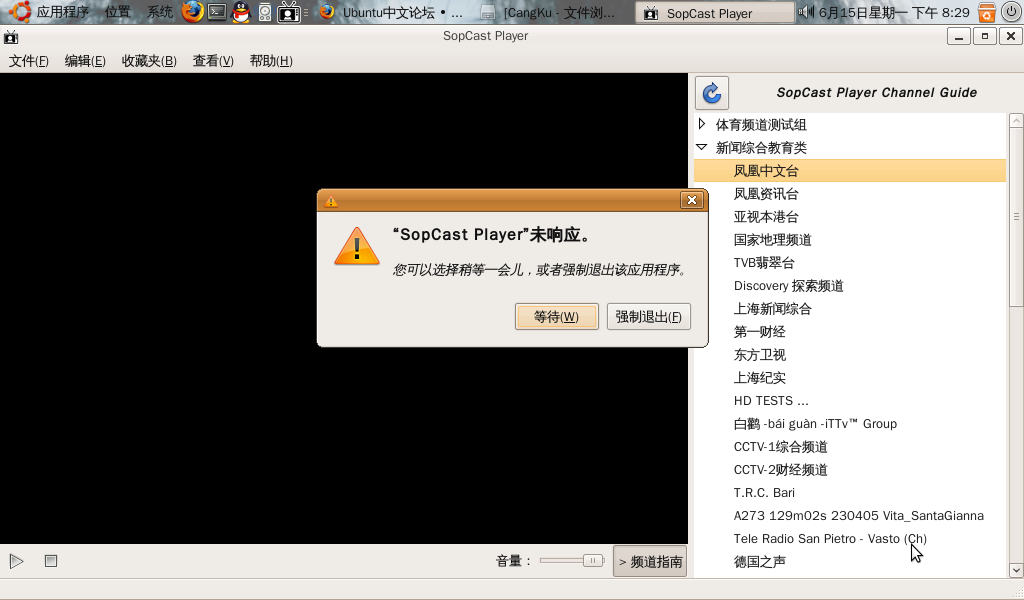Expand the 体育频道测试组 group
Image resolution: width=1024 pixels, height=600 pixels.
(x=701, y=123)
